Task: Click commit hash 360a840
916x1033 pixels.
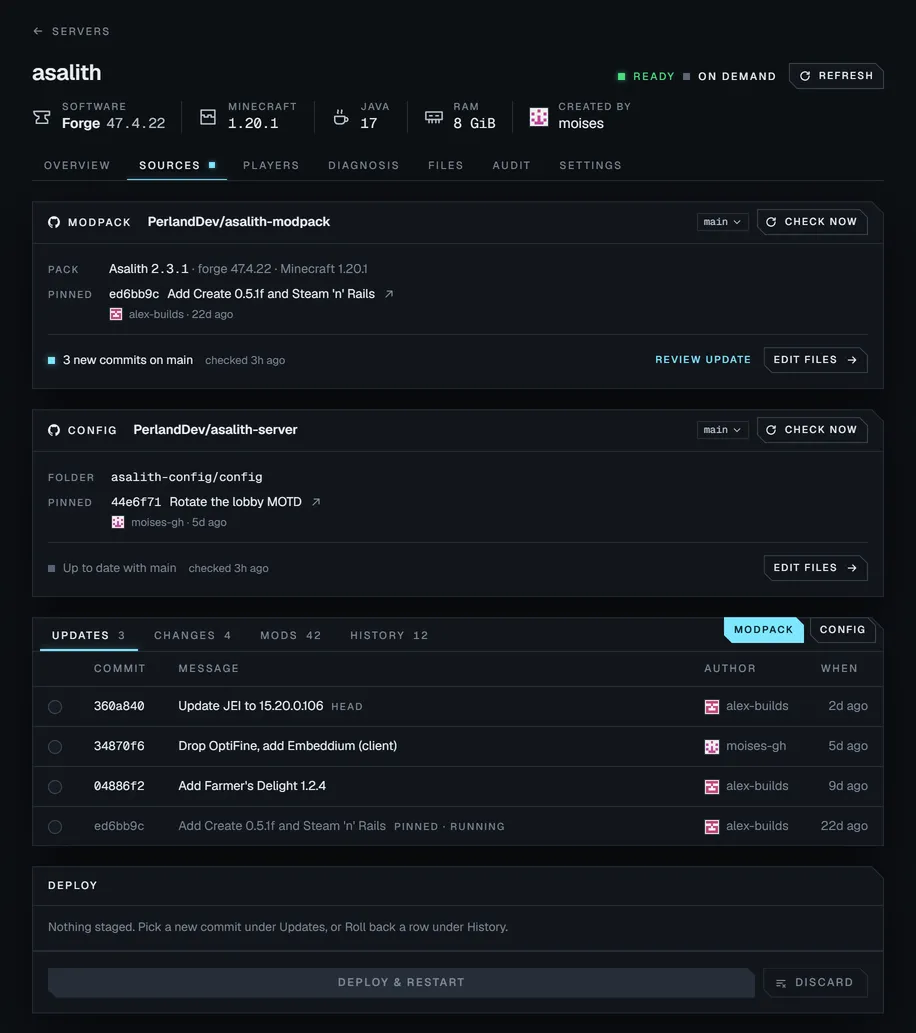Action: [x=119, y=706]
